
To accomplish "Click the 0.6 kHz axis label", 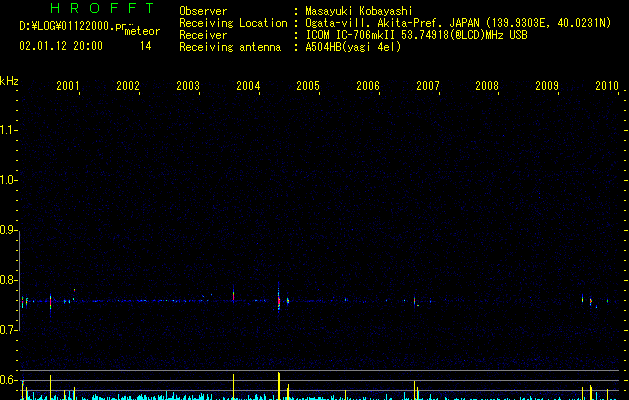I will coord(8,380).
